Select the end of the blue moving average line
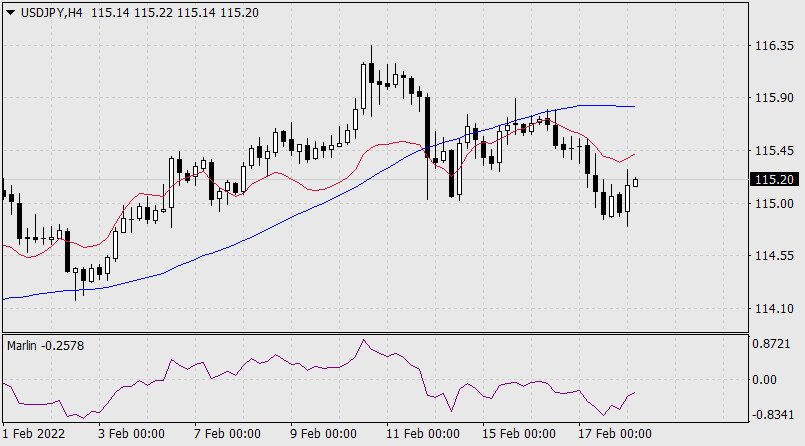The image size is (805, 446). pos(635,106)
